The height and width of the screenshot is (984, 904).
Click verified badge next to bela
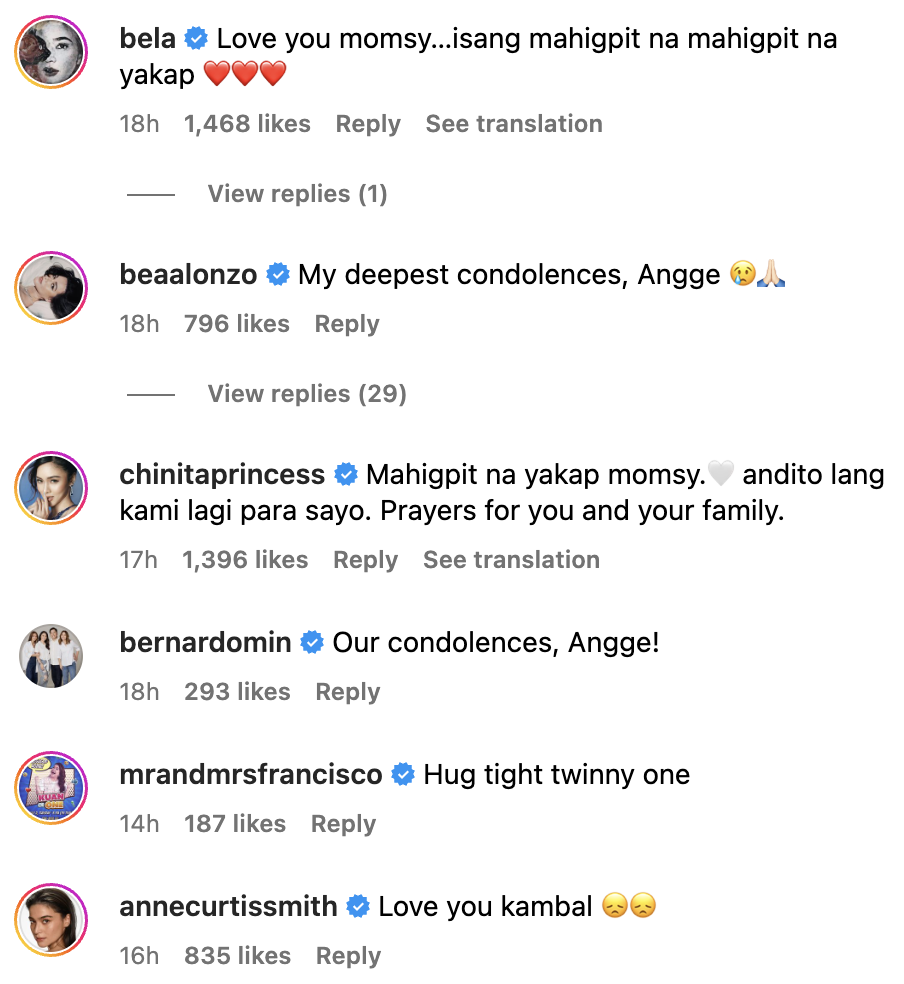point(196,40)
